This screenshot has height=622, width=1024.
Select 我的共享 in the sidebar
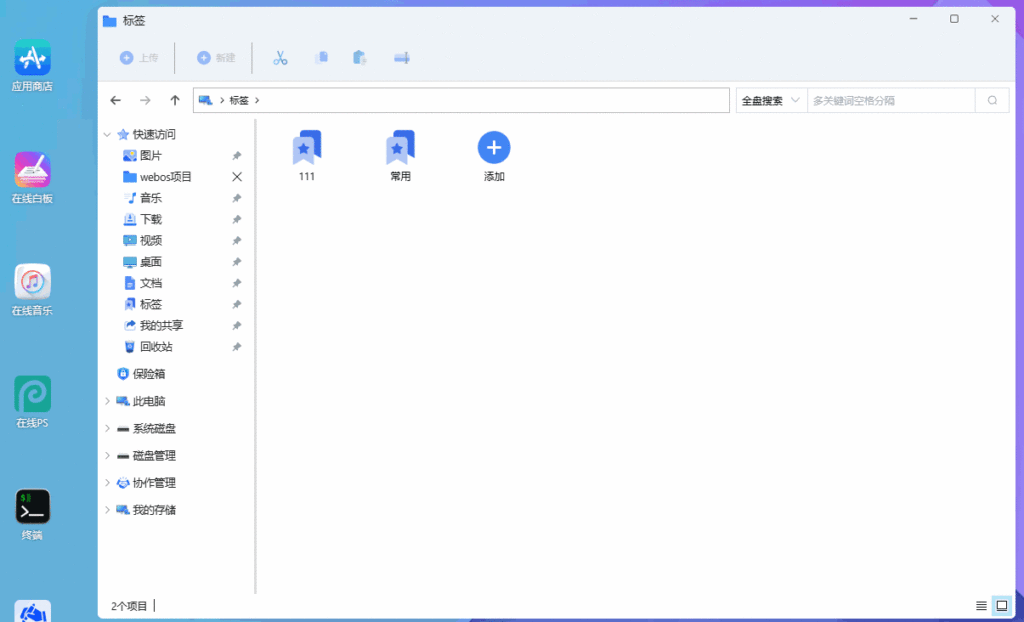tap(161, 326)
